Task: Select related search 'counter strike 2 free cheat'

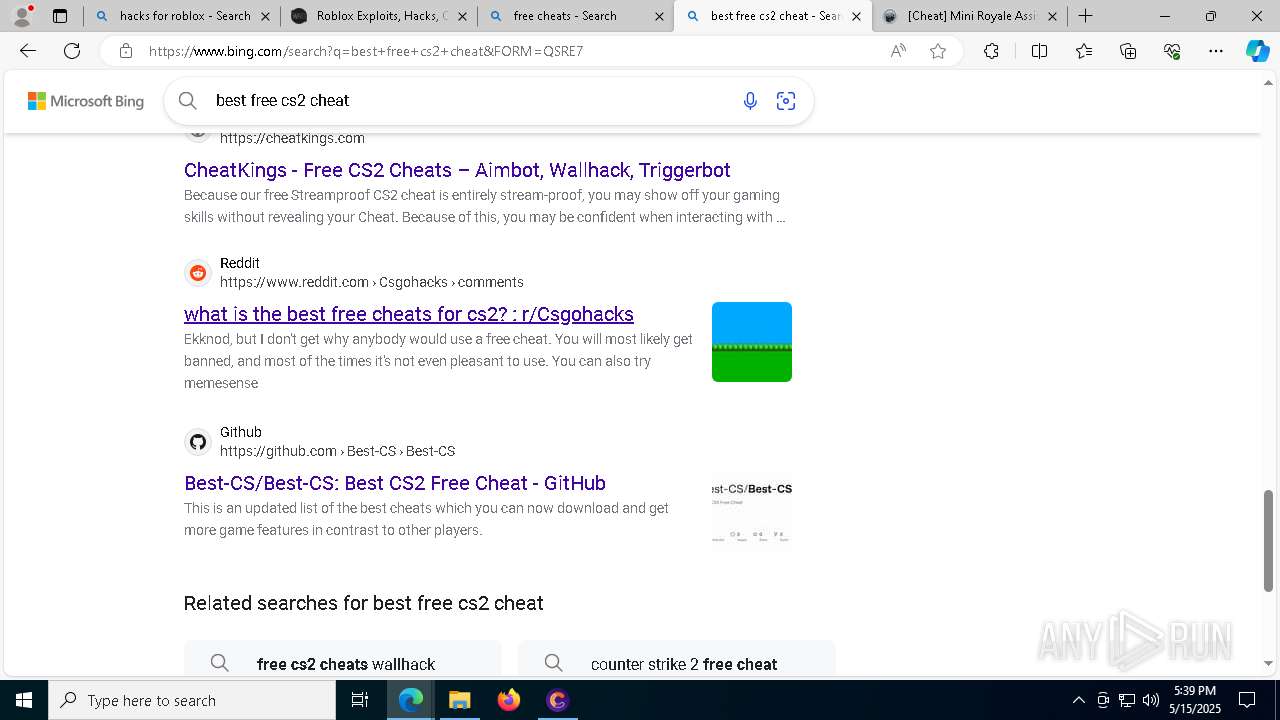Action: click(677, 660)
